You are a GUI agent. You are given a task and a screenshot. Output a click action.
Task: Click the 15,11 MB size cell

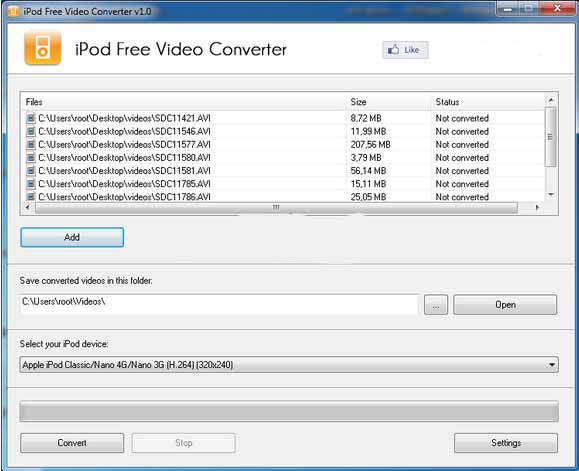click(368, 184)
